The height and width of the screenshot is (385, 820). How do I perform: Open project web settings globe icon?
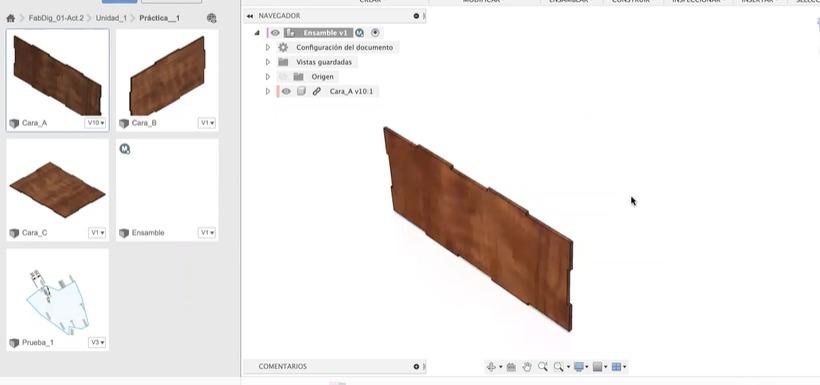click(211, 18)
